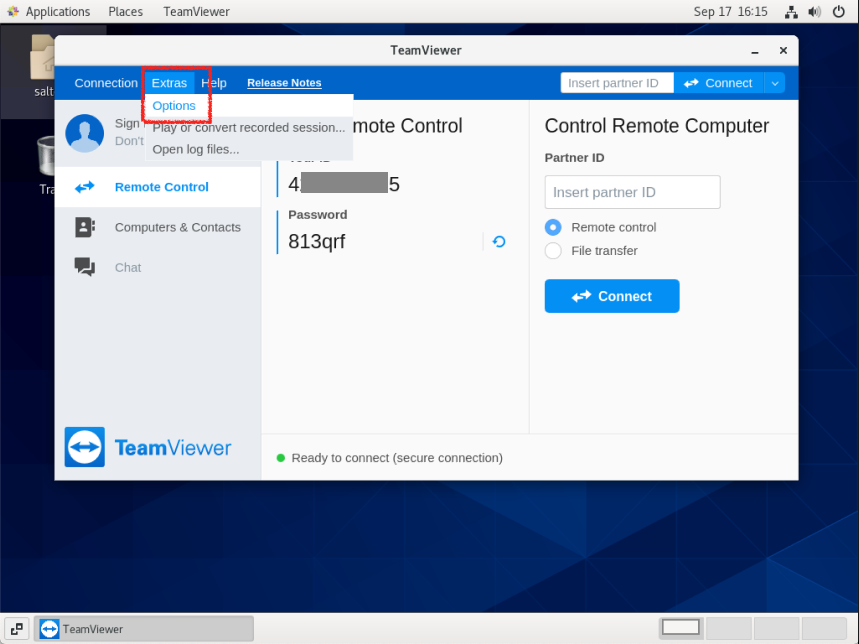
Task: Click the TeamViewer logo at sidebar bottom
Action: point(148,447)
